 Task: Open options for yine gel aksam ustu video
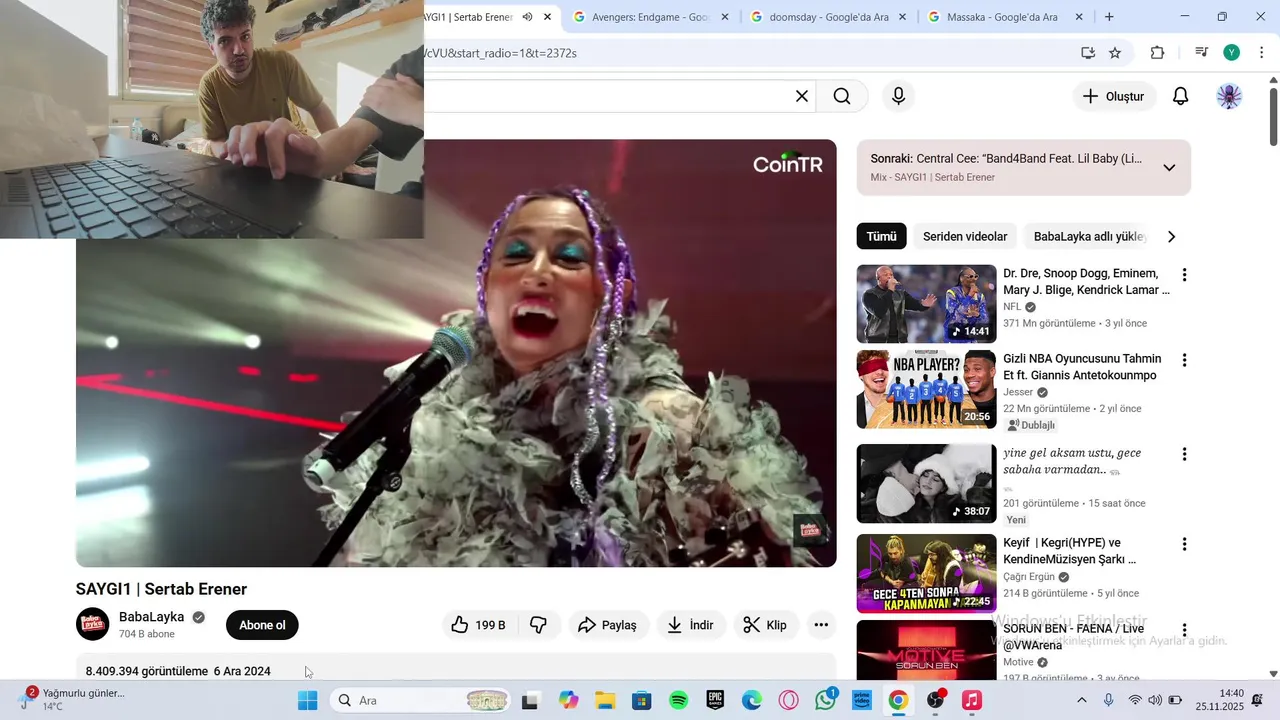pyautogui.click(x=1184, y=454)
